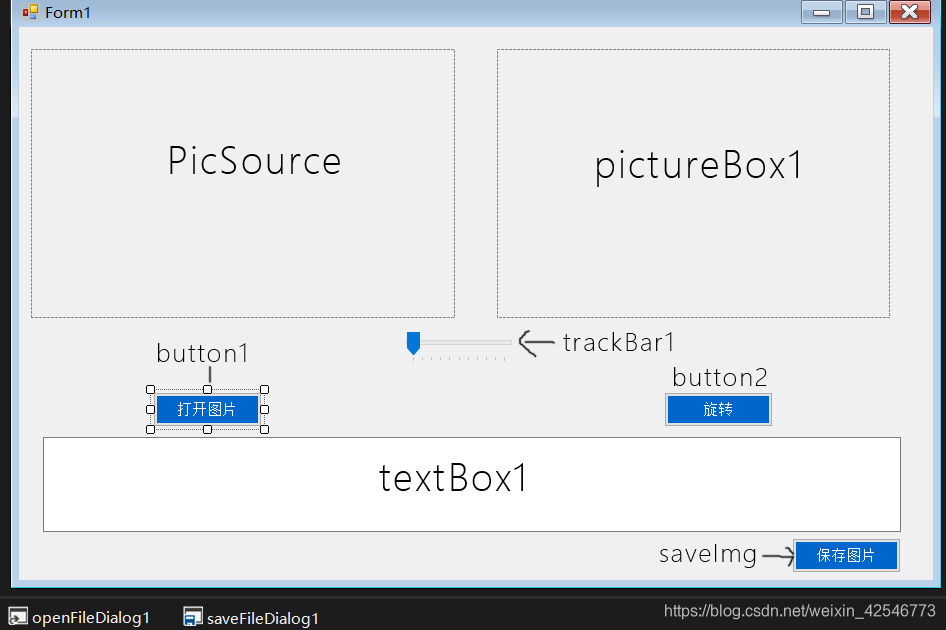Select the pictureBox1 picture box
This screenshot has width=946, height=630.
[x=693, y=183]
